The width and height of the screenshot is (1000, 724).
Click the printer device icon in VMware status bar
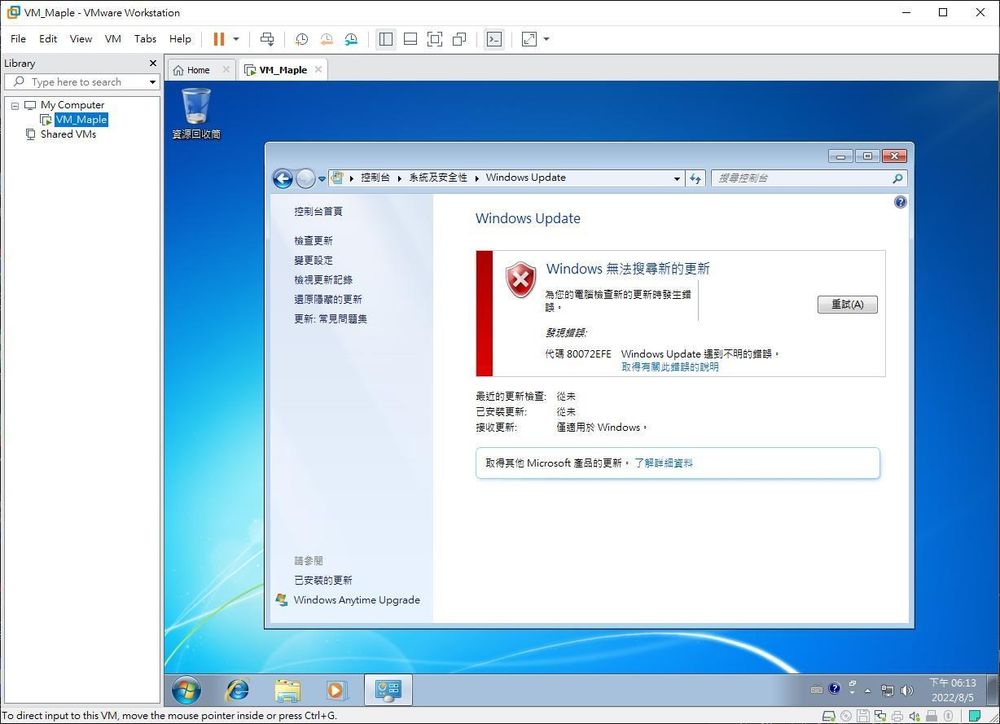[896, 716]
